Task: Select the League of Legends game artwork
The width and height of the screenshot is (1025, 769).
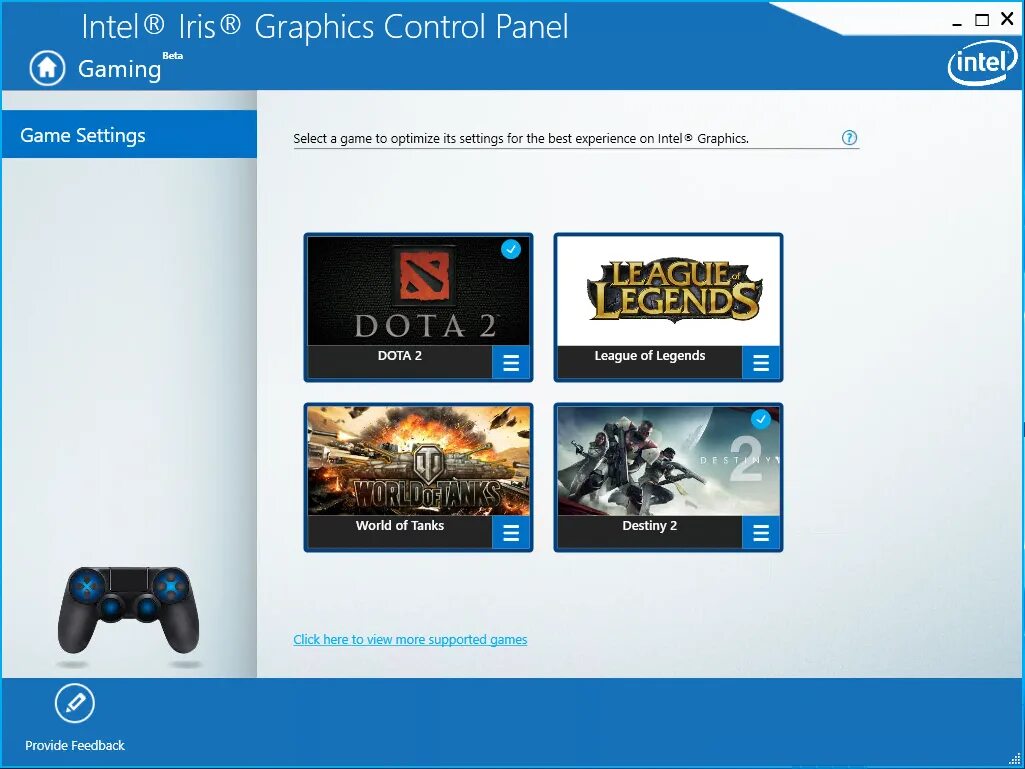Action: click(x=668, y=291)
